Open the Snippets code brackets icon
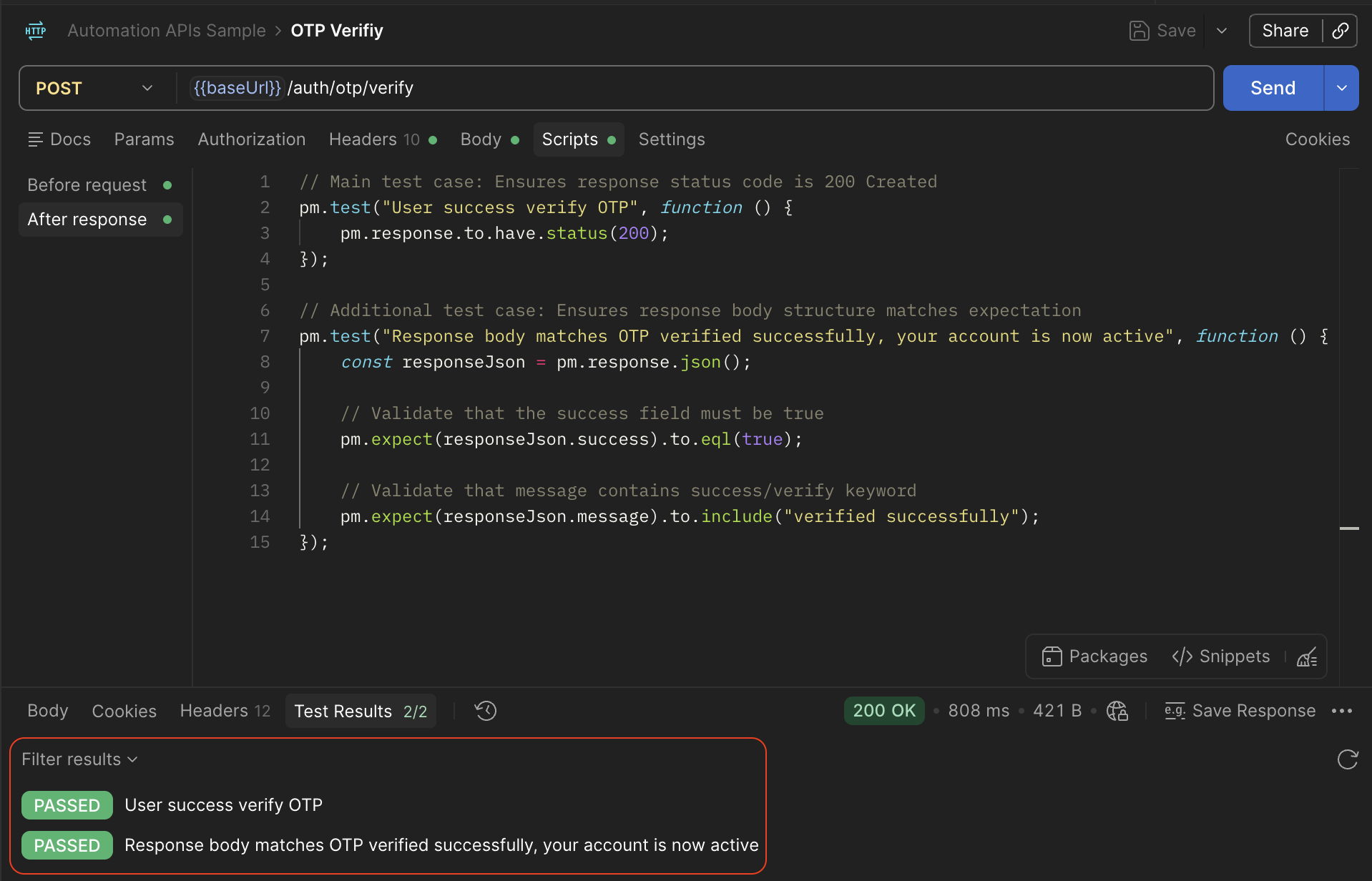 coord(1182,656)
